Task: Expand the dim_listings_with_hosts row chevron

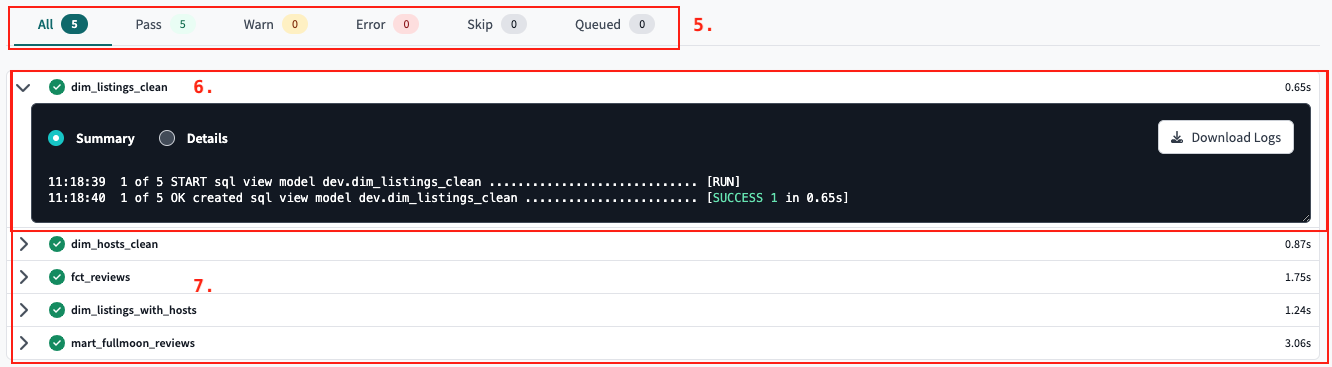Action: coord(24,310)
